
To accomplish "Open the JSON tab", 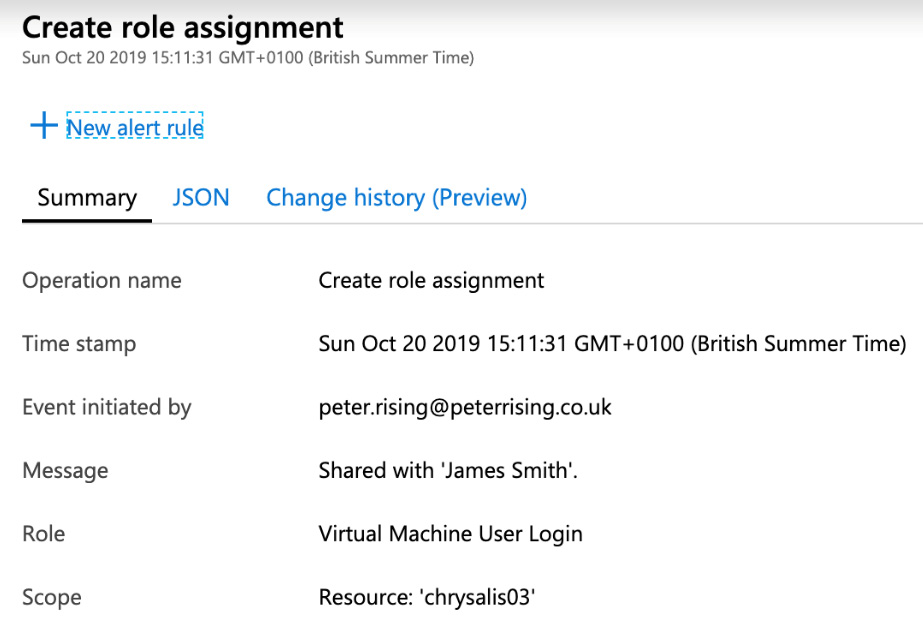I will pyautogui.click(x=201, y=198).
